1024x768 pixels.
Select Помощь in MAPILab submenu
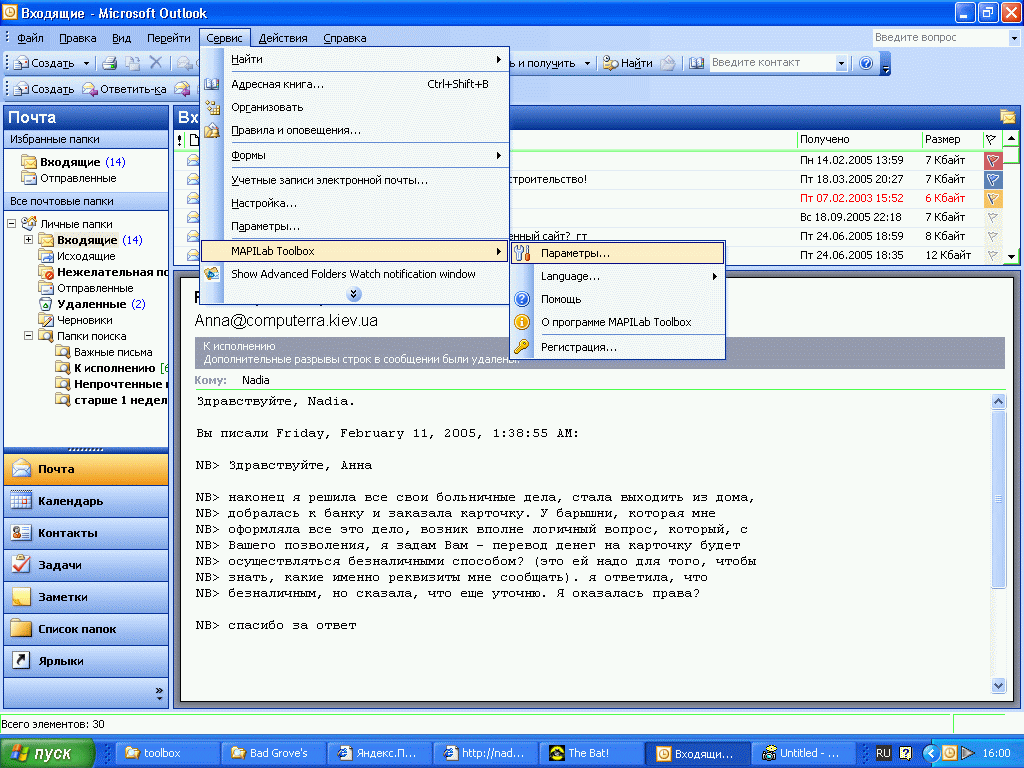617,299
